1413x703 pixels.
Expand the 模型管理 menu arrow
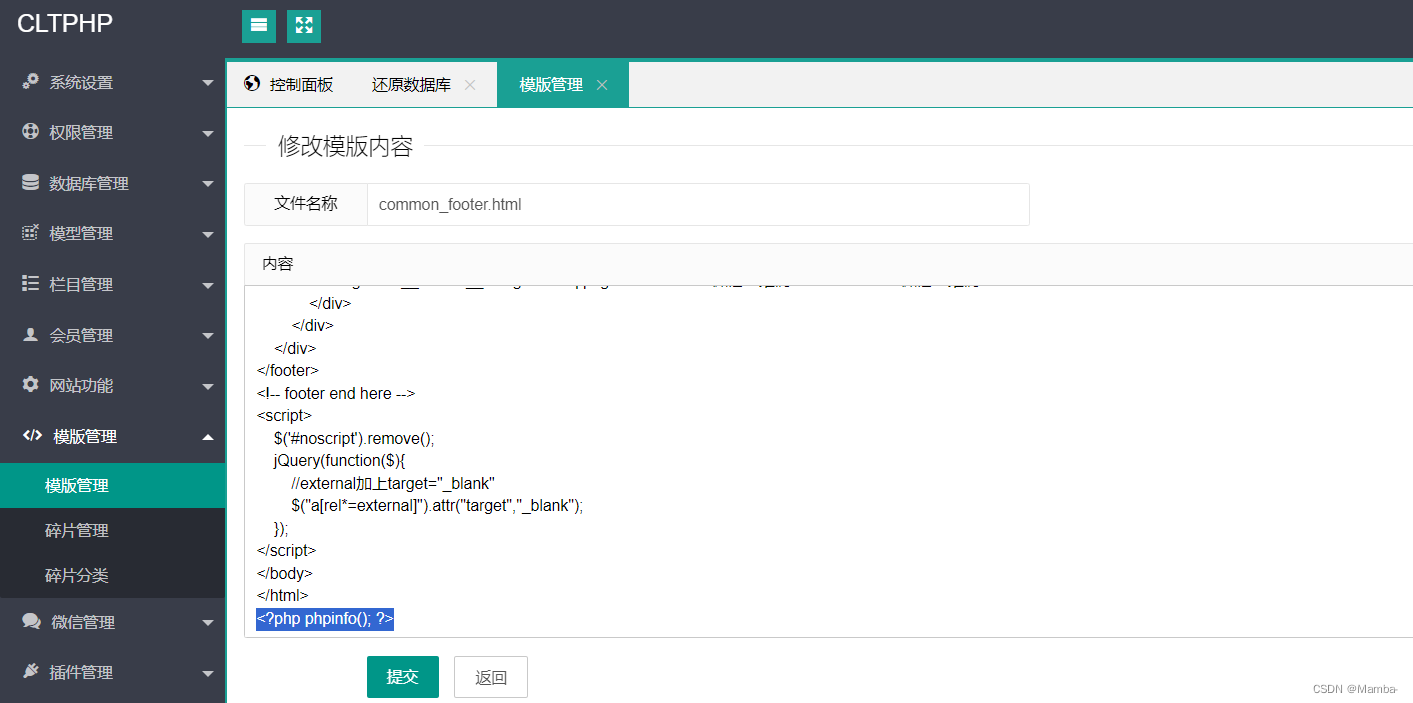[x=208, y=234]
